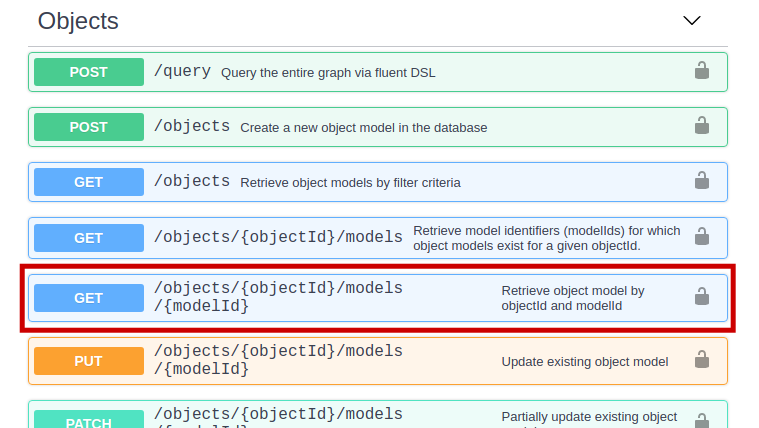Click the lock icon on POST /objects
Viewport: 759px width, 428px height.
(702, 125)
